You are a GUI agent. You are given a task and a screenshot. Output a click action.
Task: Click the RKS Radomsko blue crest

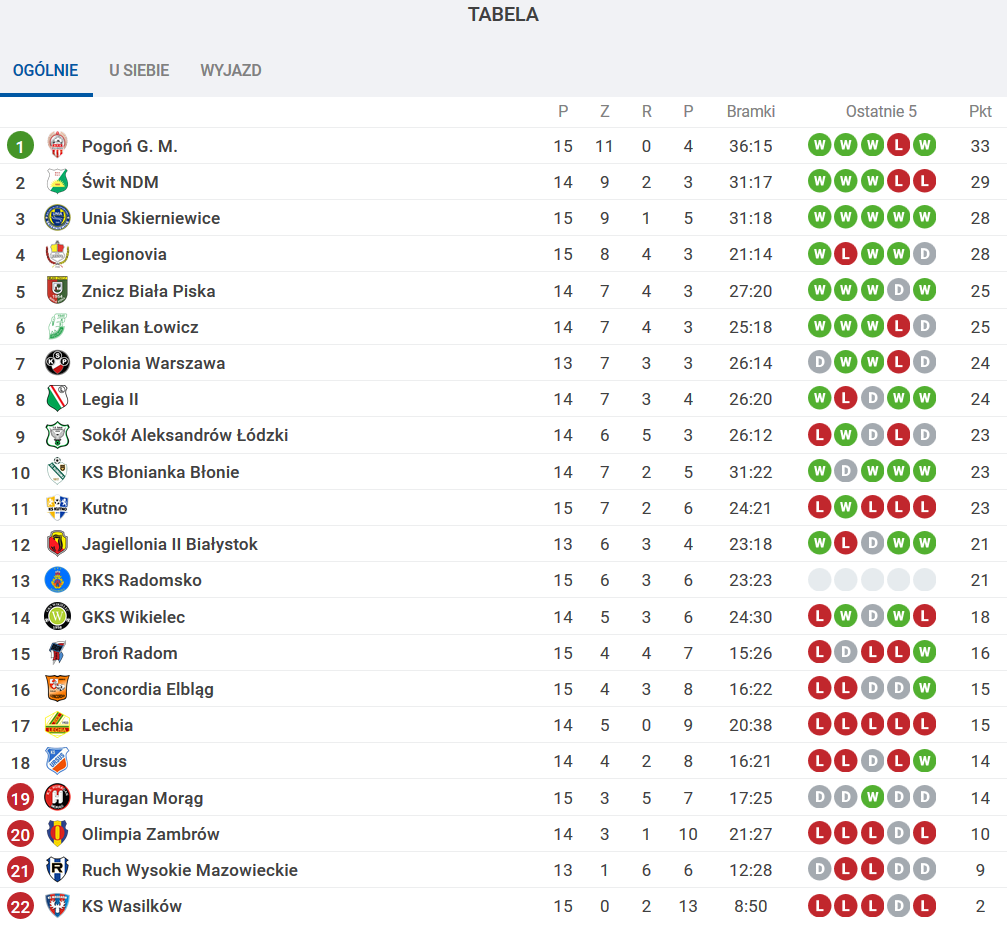pos(57,580)
